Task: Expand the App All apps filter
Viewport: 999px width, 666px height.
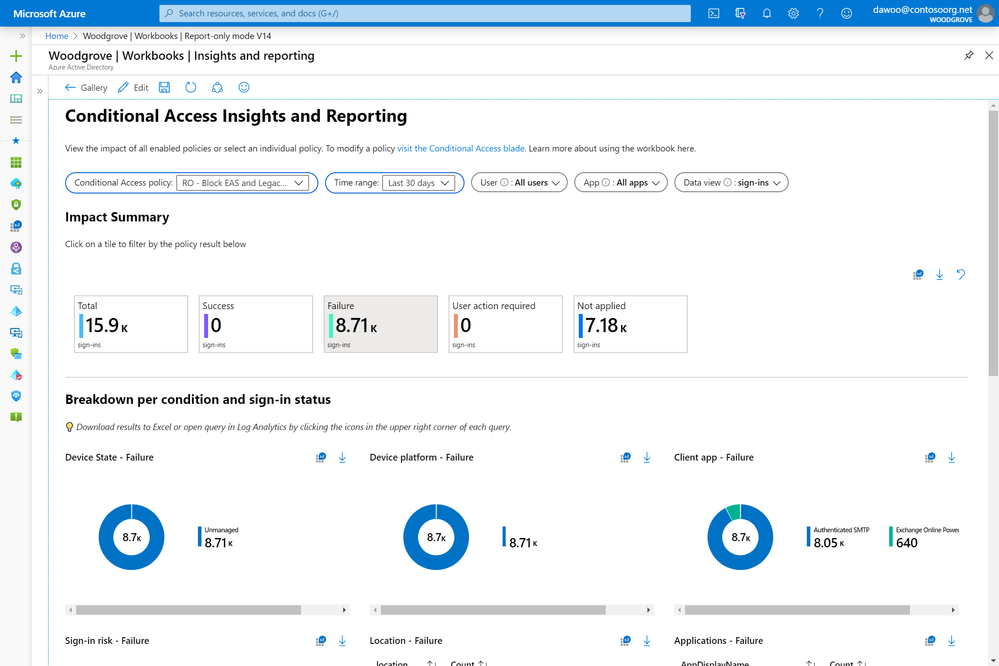Action: (x=621, y=183)
